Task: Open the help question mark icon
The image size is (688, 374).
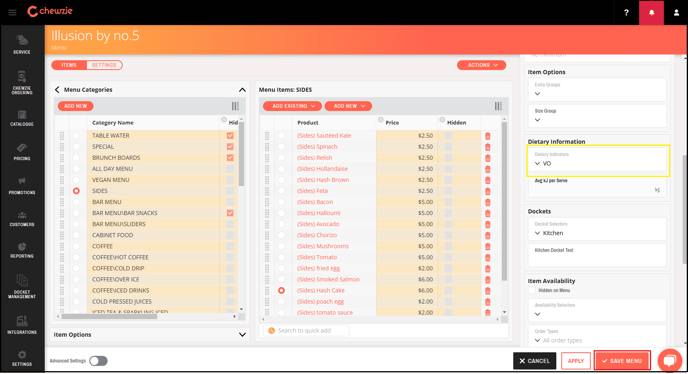Action: coord(626,13)
